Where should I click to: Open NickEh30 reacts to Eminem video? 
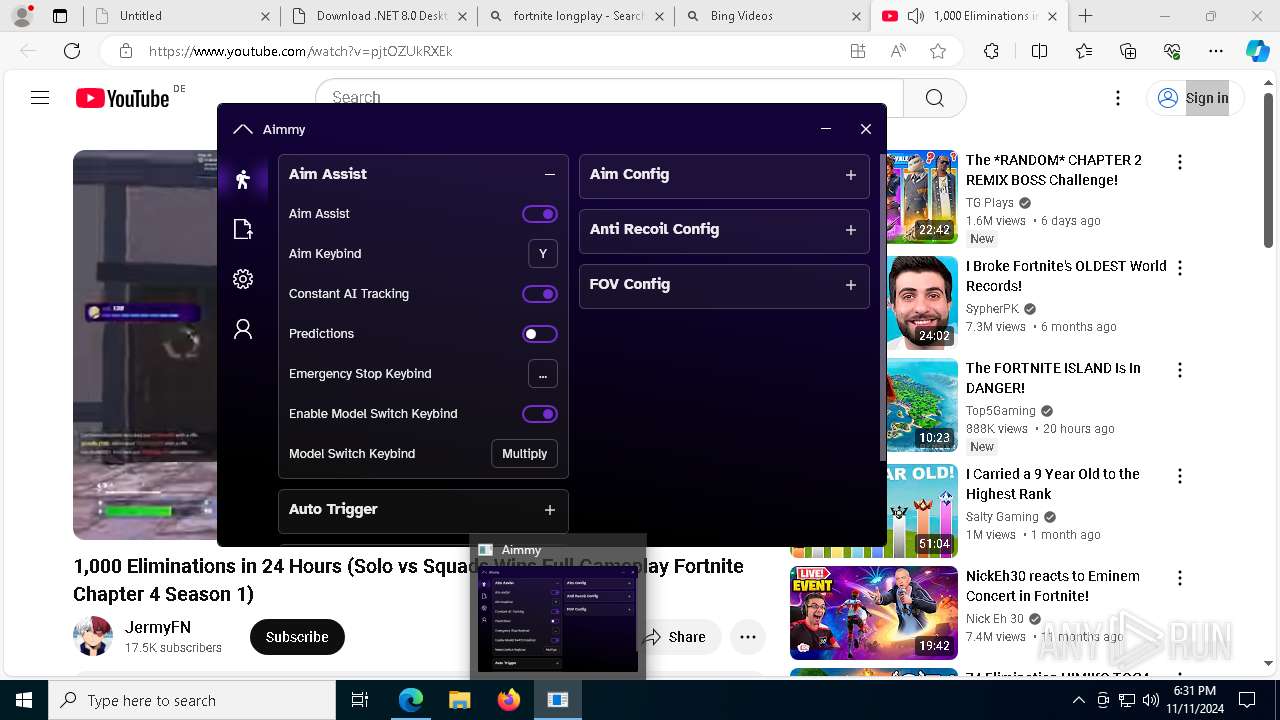(x=1053, y=586)
